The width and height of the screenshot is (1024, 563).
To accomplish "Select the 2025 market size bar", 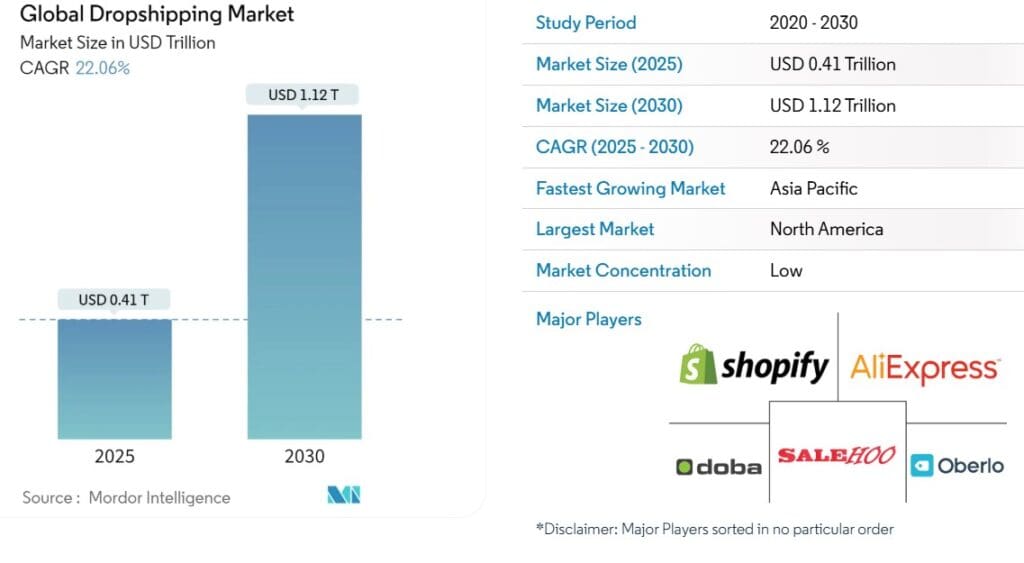I will (x=115, y=379).
